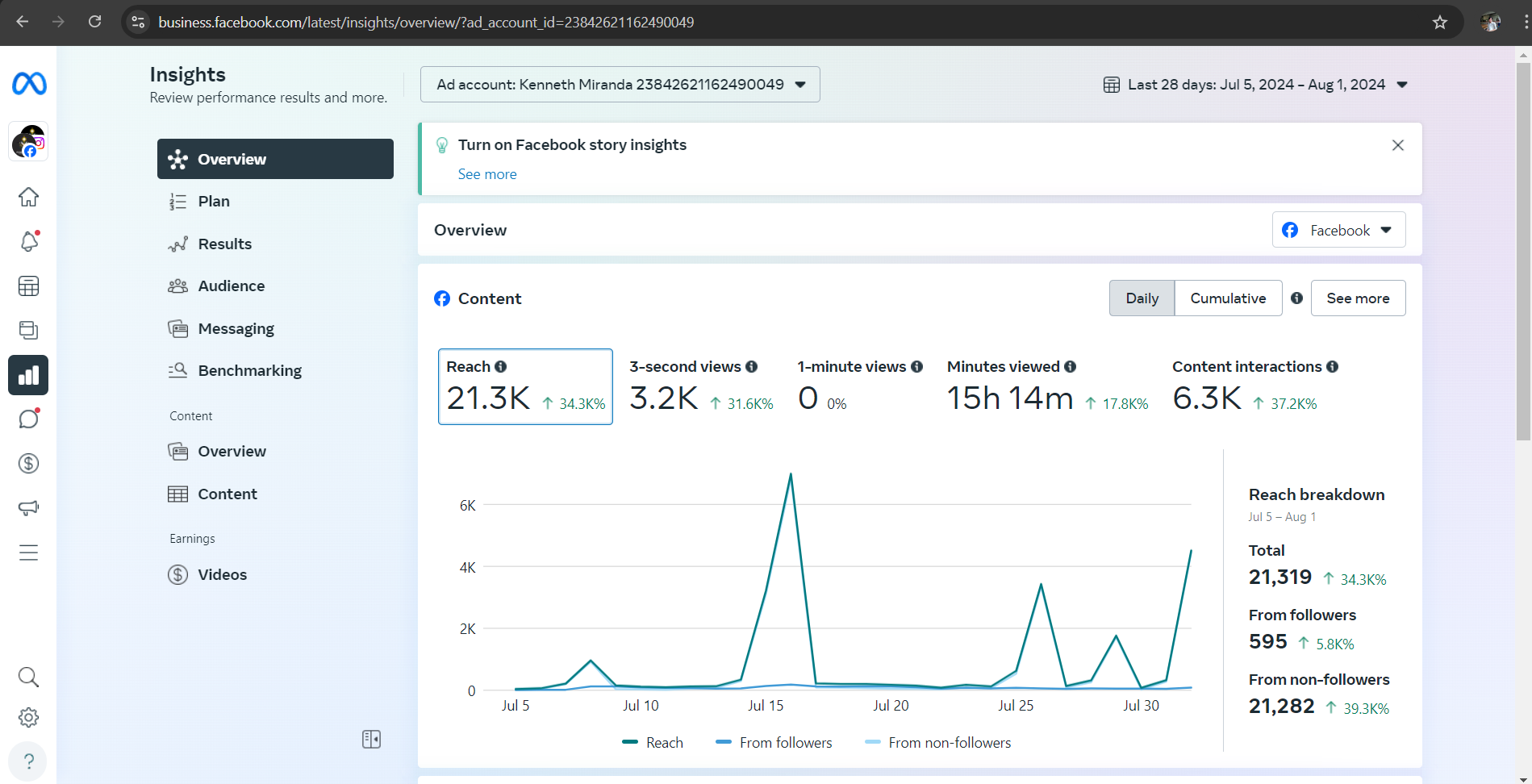Select Overview in Insights menu
The image size is (1532, 784).
pyautogui.click(x=275, y=159)
